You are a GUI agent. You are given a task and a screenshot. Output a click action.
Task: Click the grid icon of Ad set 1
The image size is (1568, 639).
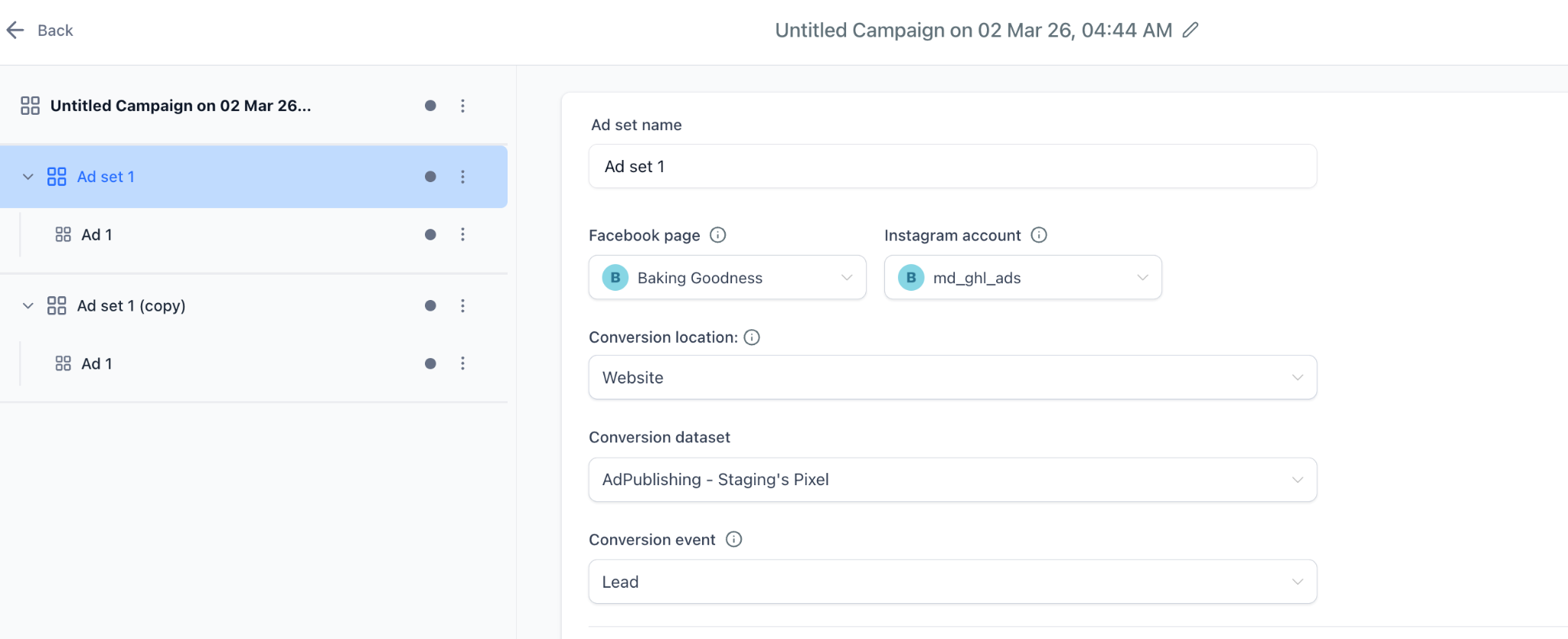(x=57, y=177)
